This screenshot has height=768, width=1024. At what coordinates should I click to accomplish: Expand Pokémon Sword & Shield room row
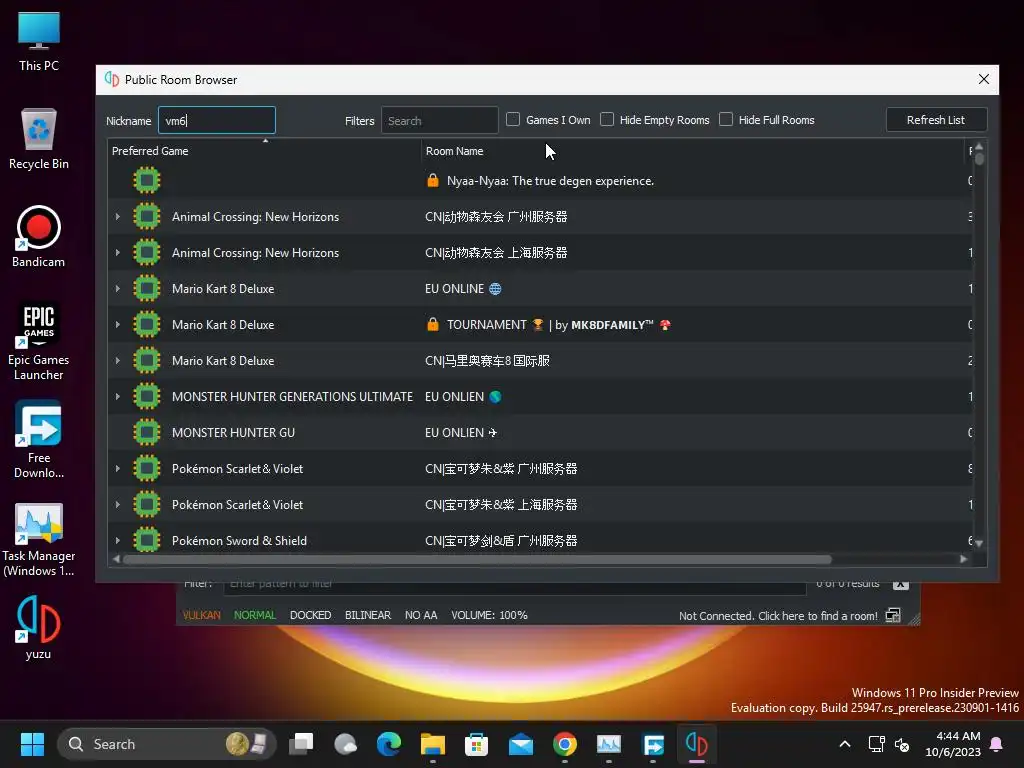coord(118,540)
